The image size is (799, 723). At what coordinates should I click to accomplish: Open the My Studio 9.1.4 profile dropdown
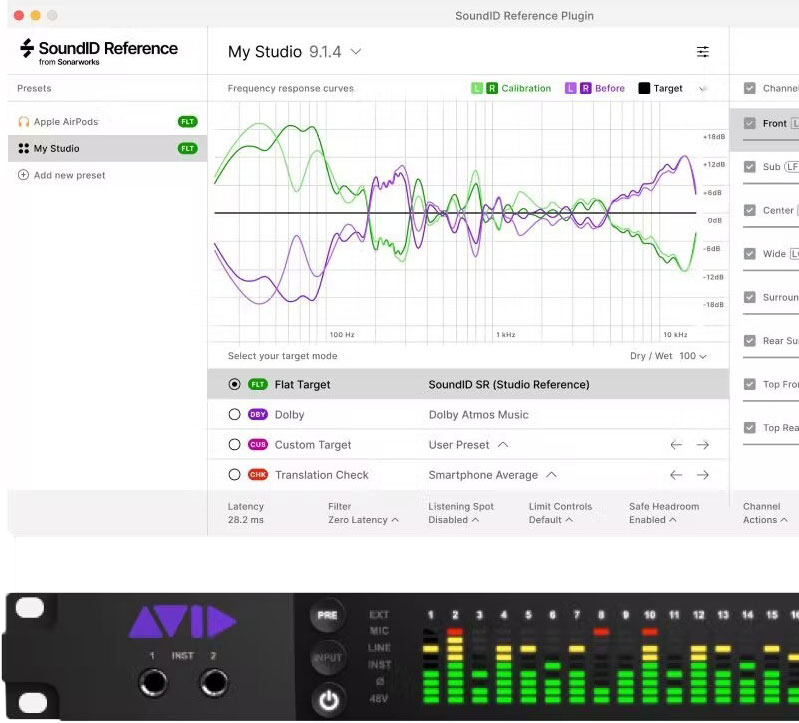point(295,51)
